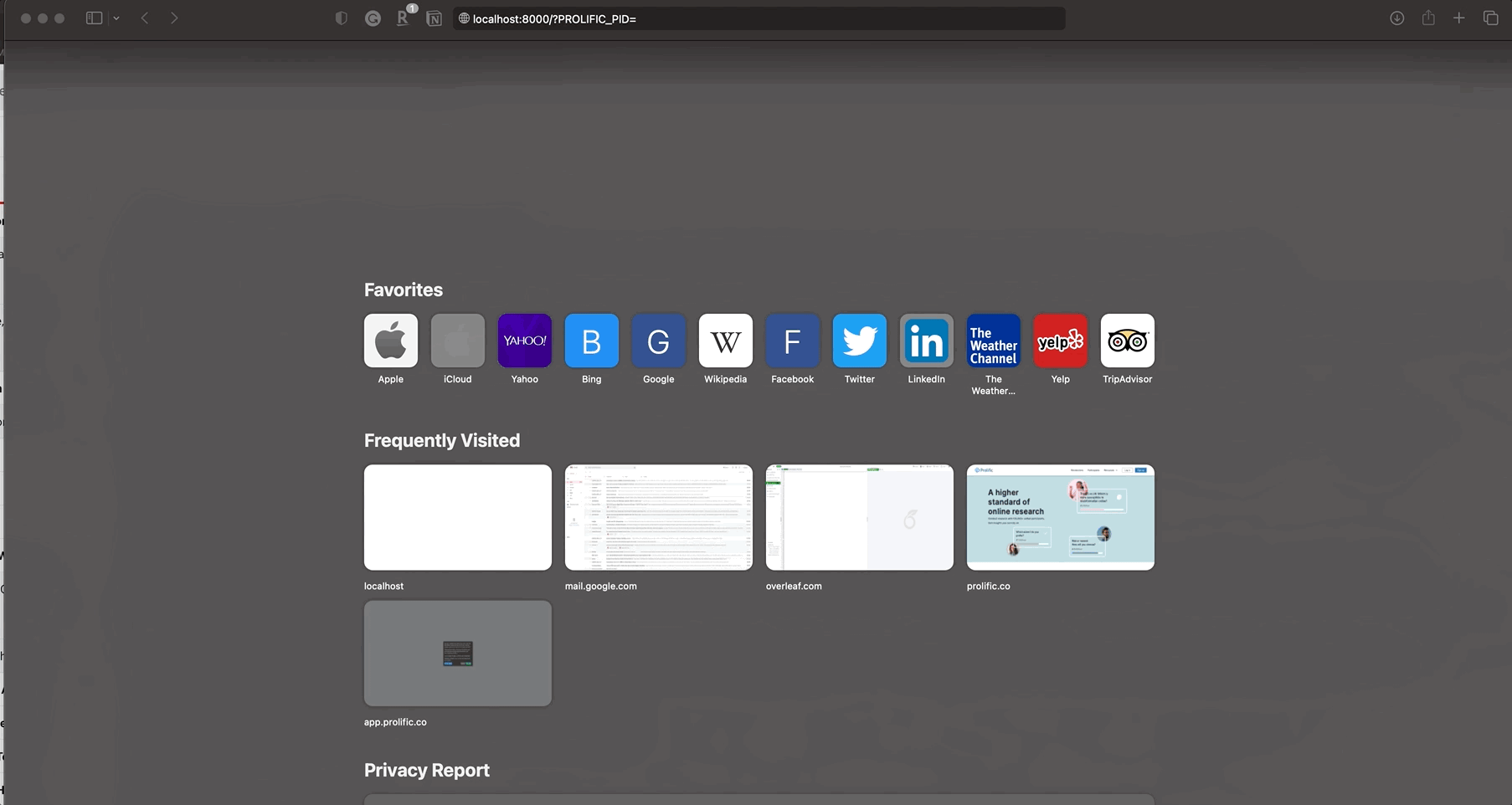Open the TripAdvisor favorite
Viewport: 1512px width, 805px height.
click(x=1128, y=341)
